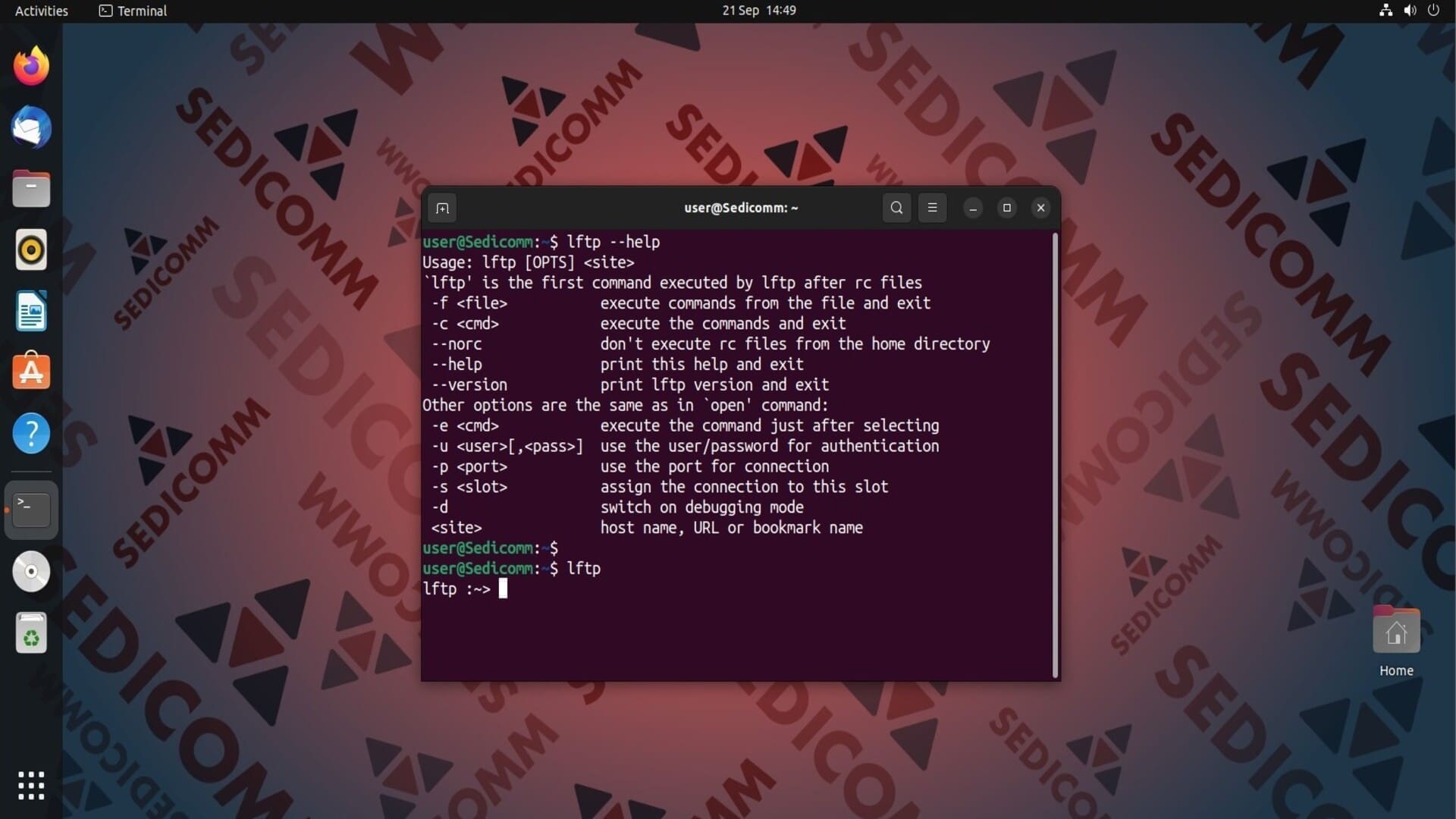Open Ubuntu Software store
The height and width of the screenshot is (819, 1456).
pos(31,372)
